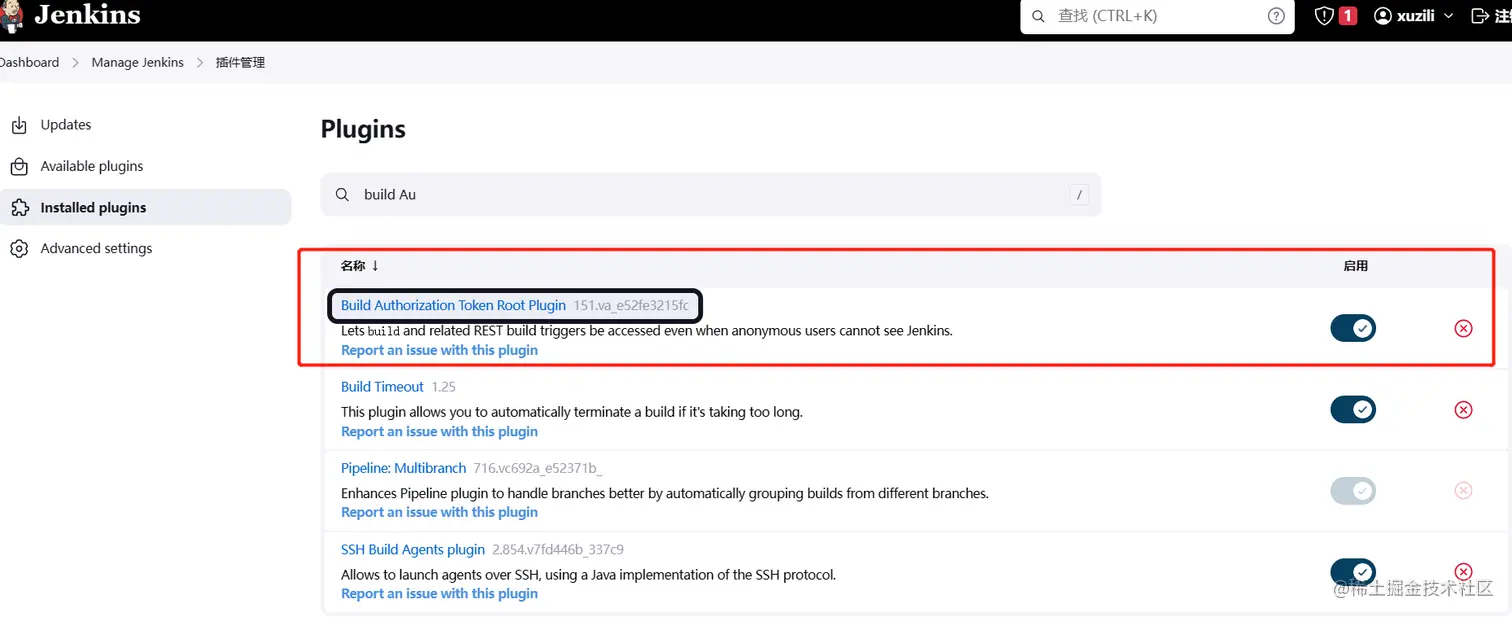Click the greyed Pipeline: Multibranch toggle

(x=1353, y=490)
